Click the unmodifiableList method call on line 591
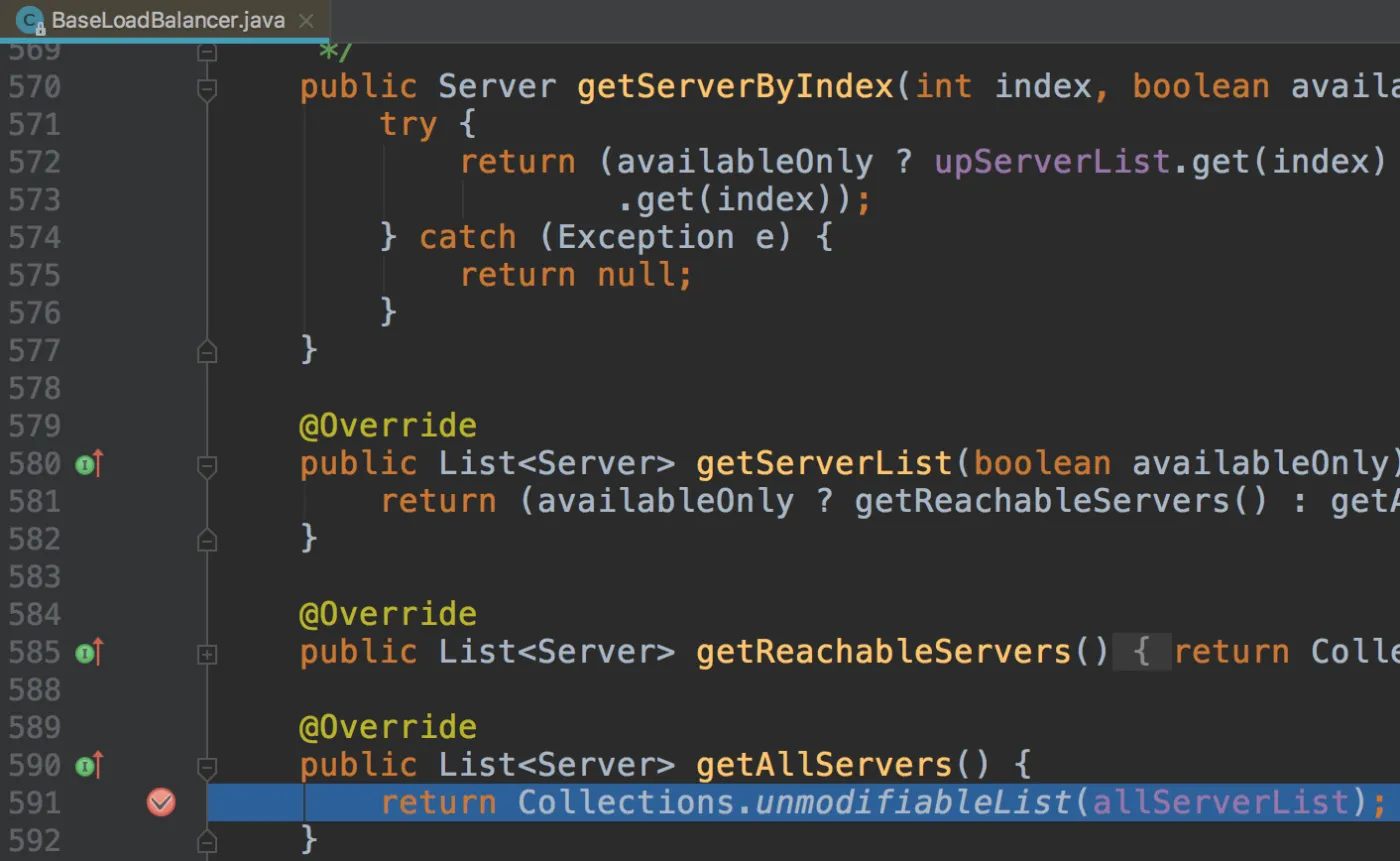 (x=912, y=802)
